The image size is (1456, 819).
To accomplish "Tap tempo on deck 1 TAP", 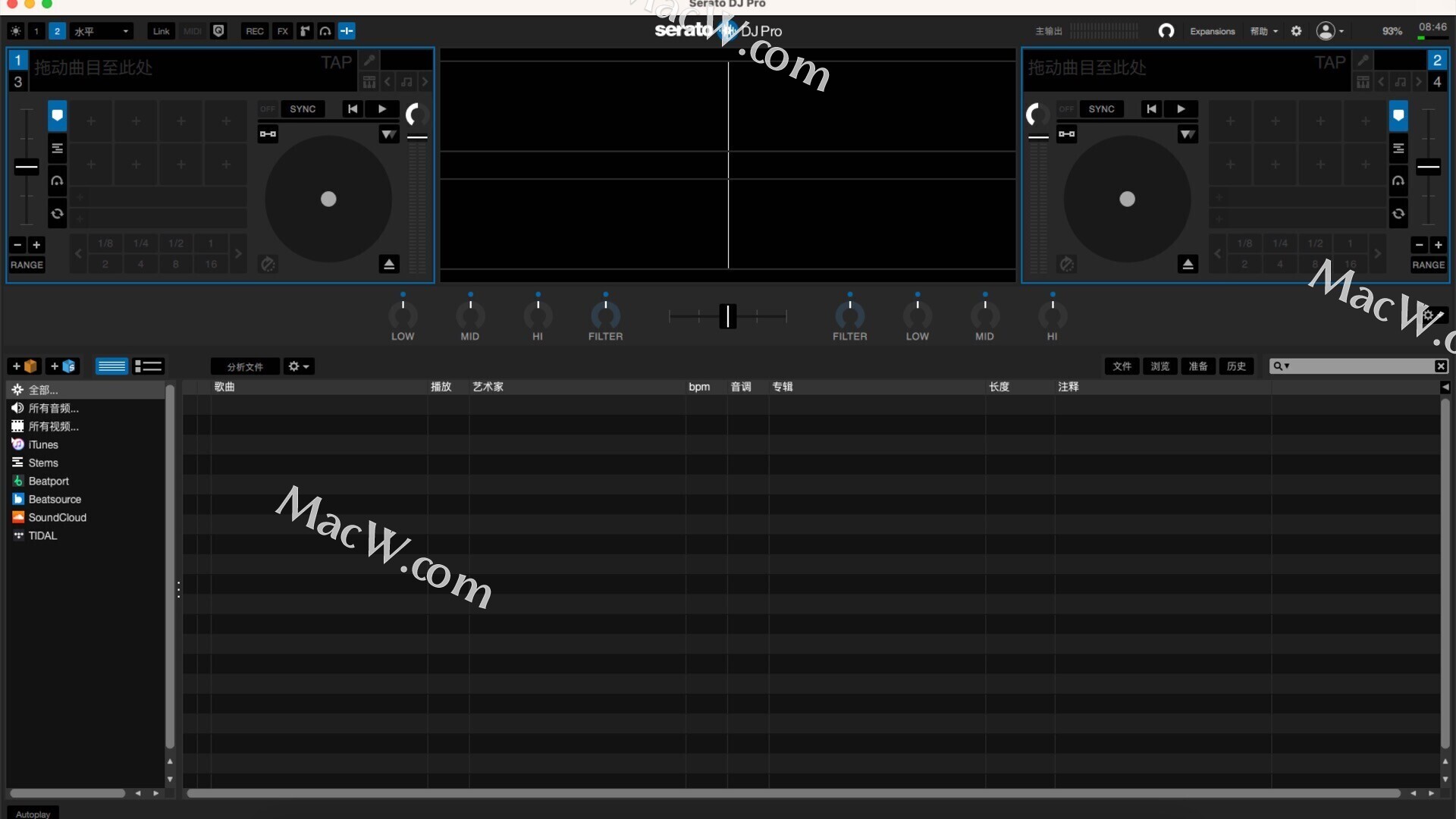I will point(337,62).
